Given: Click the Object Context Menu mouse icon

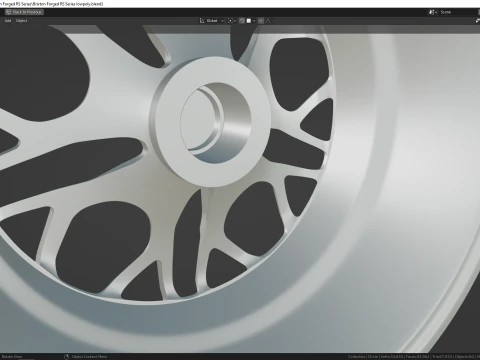Looking at the screenshot, I should 66,357.
